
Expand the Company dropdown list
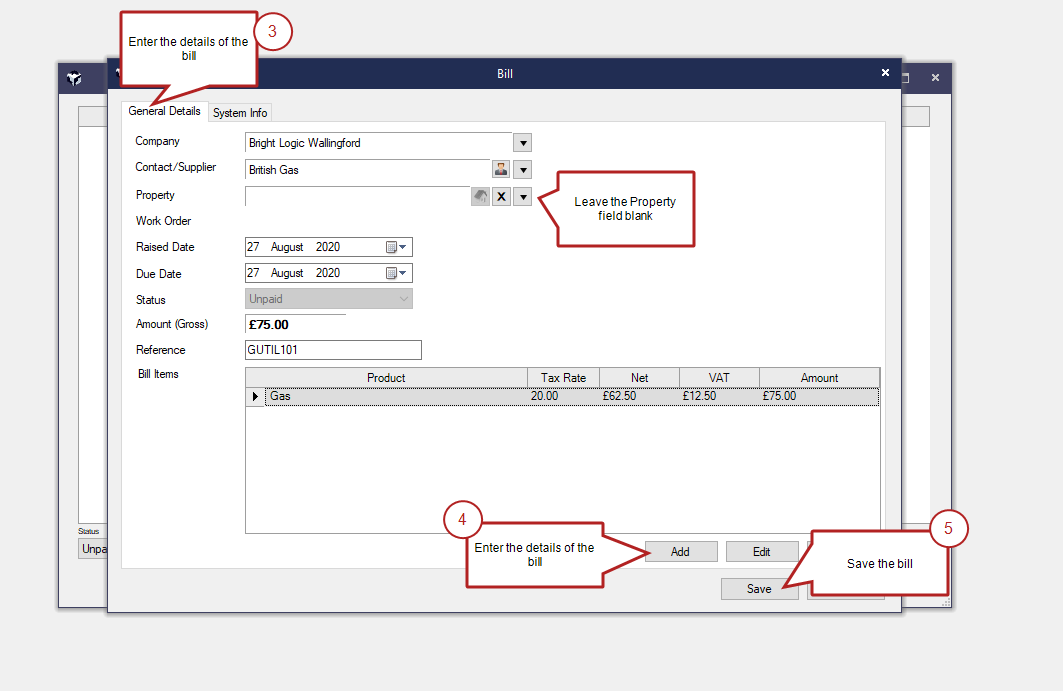(x=522, y=143)
